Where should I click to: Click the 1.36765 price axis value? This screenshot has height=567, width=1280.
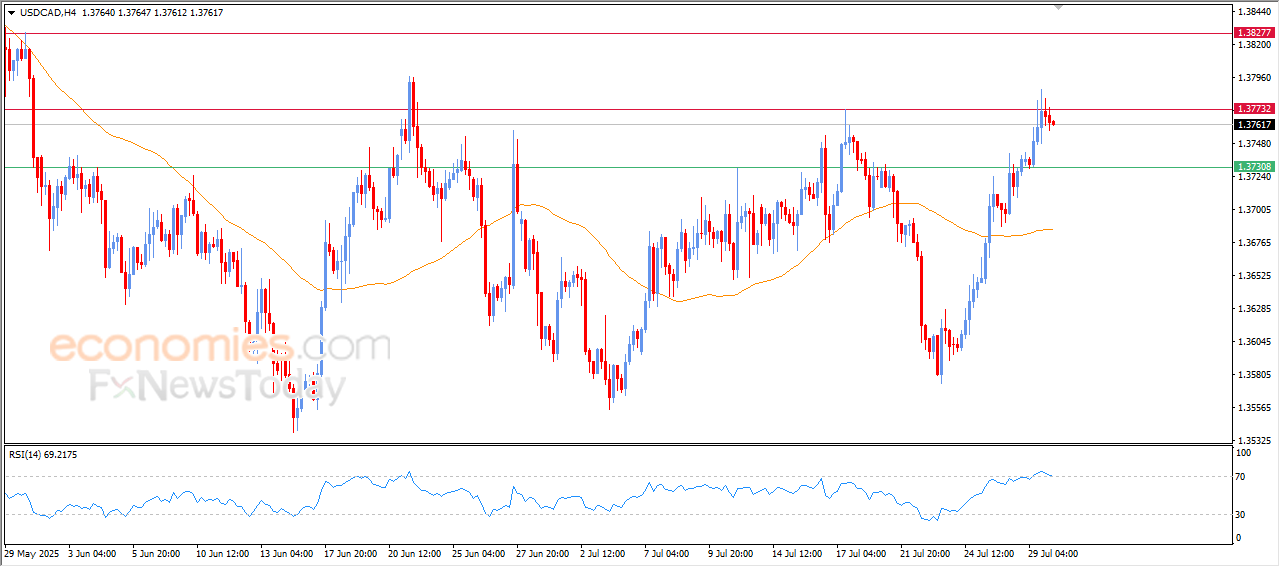(1254, 243)
